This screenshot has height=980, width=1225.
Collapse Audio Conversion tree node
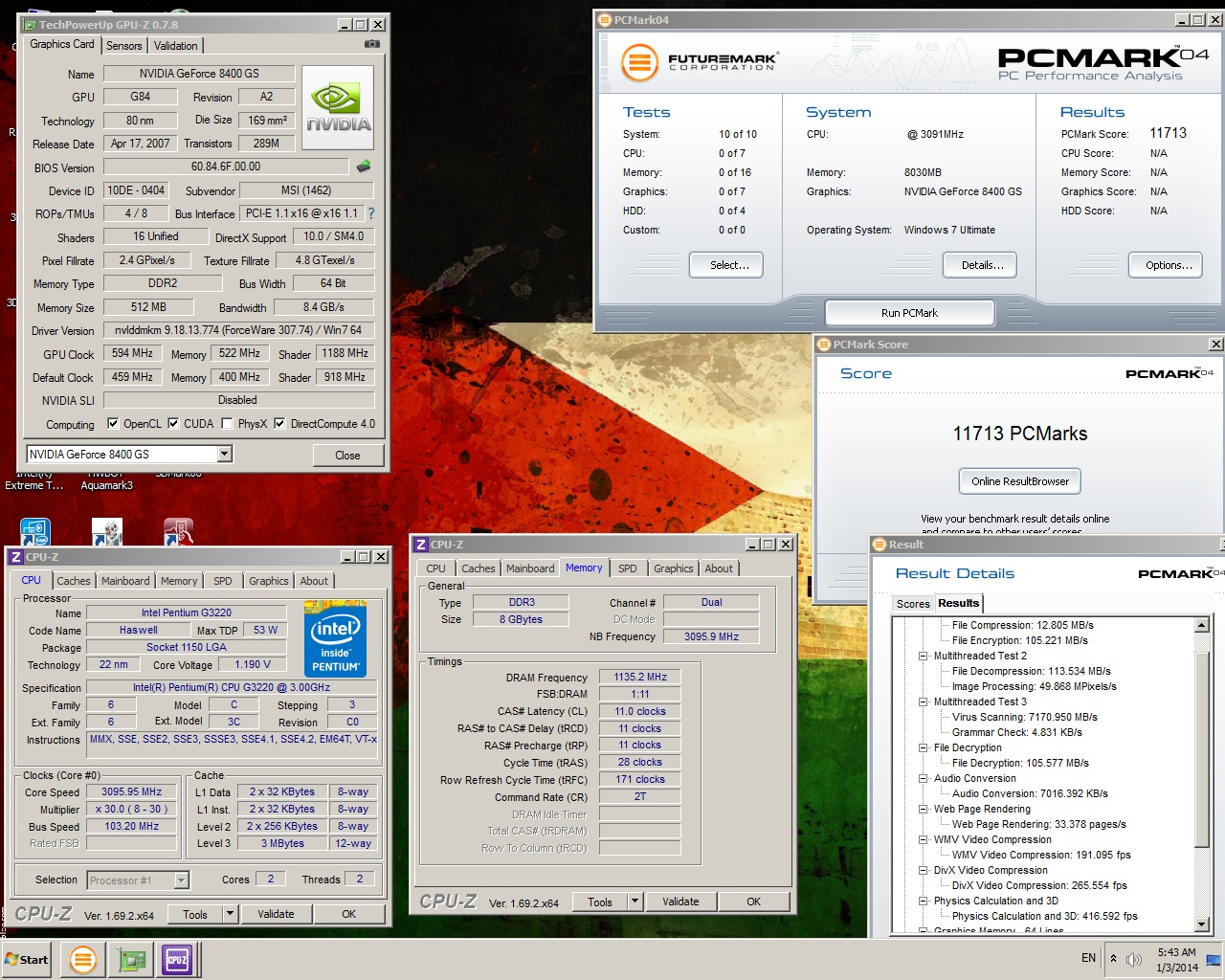pos(924,778)
